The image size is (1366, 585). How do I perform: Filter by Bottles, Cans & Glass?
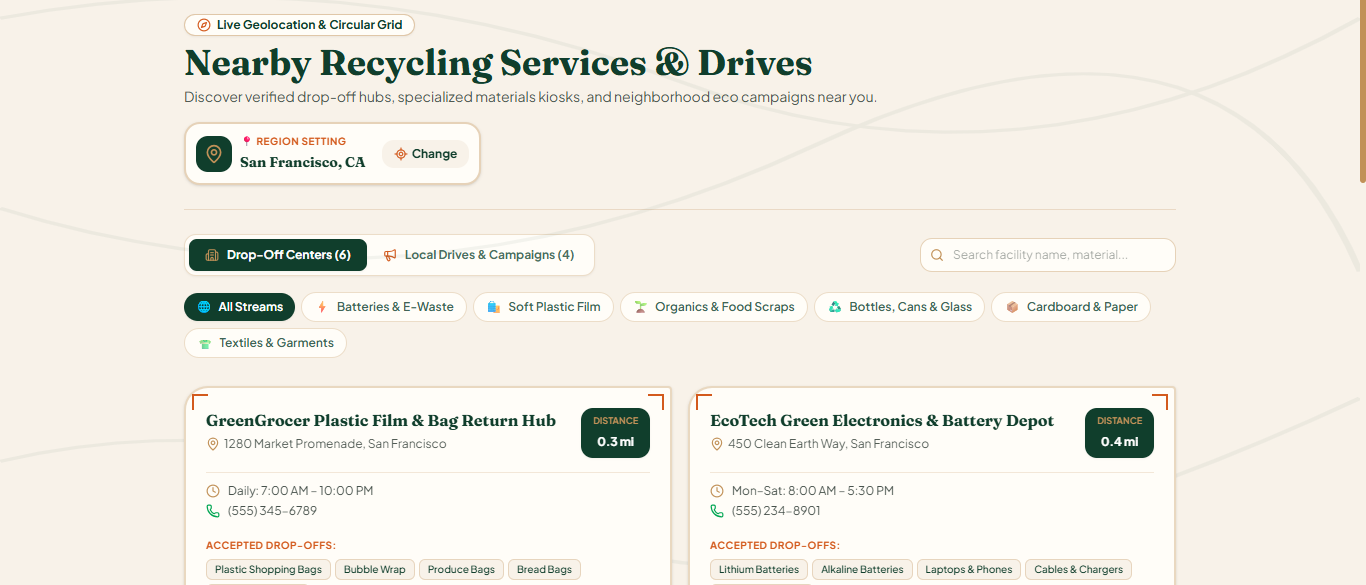(899, 307)
